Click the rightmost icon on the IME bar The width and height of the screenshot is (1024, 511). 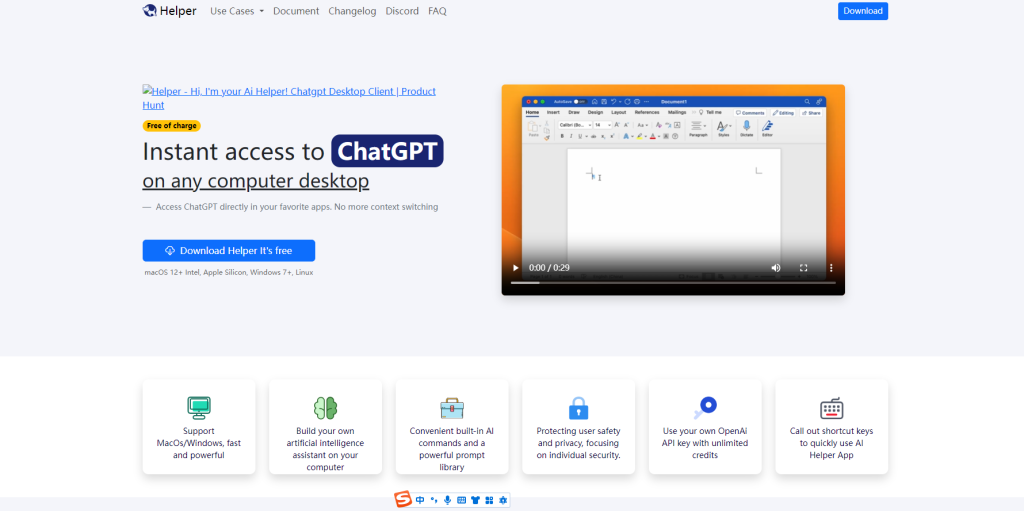click(x=503, y=501)
